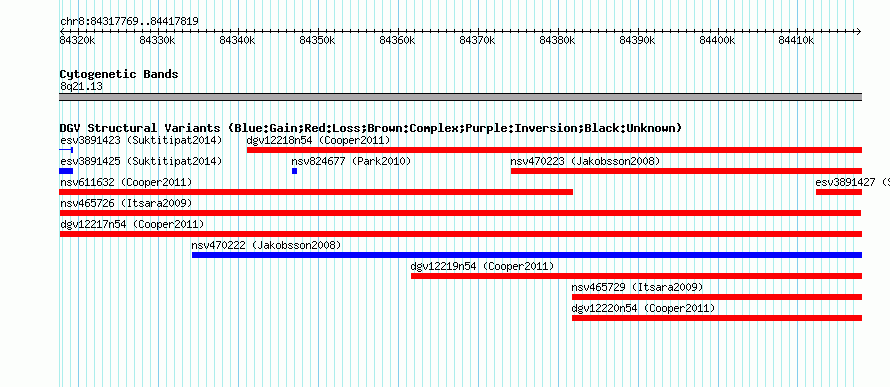Click the DGV Structural Variants track title
This screenshot has width=890, height=387.
tap(371, 128)
